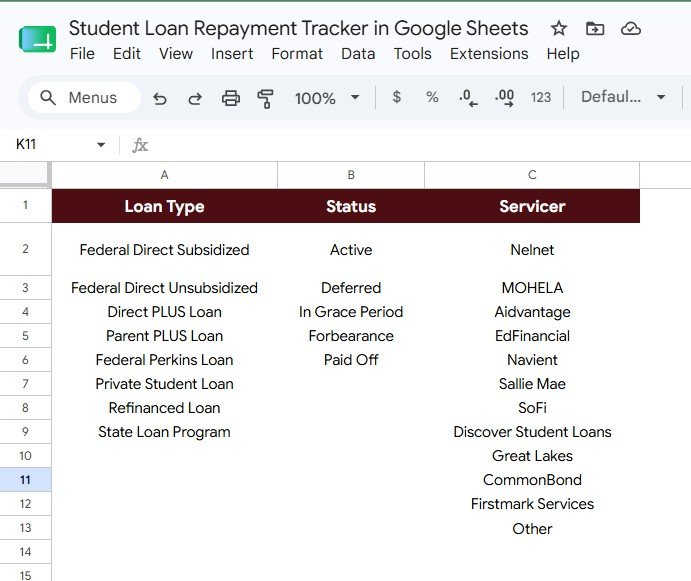Select cell Federal Direct Subsidized
The image size is (691, 581).
click(164, 250)
